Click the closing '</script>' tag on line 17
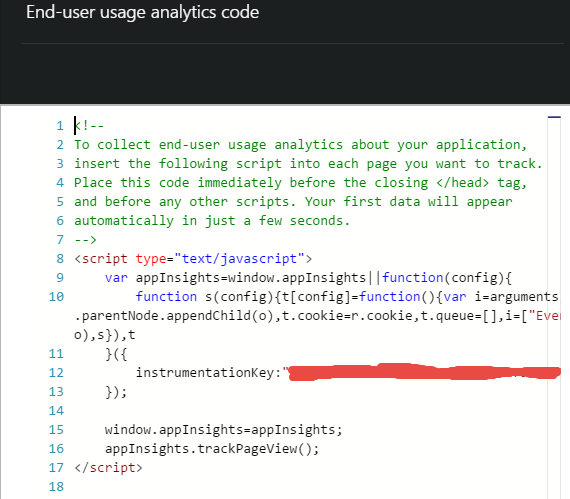Image resolution: width=570 pixels, height=499 pixels. coord(108,468)
